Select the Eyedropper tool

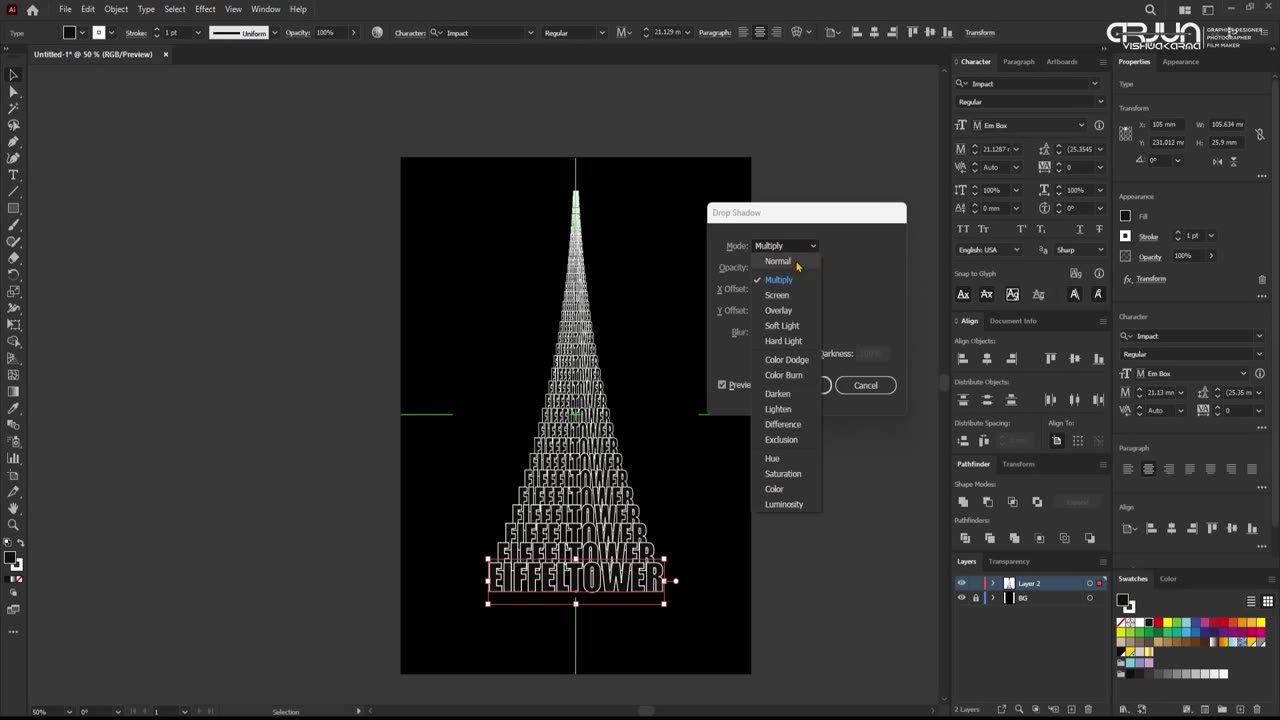[13, 408]
